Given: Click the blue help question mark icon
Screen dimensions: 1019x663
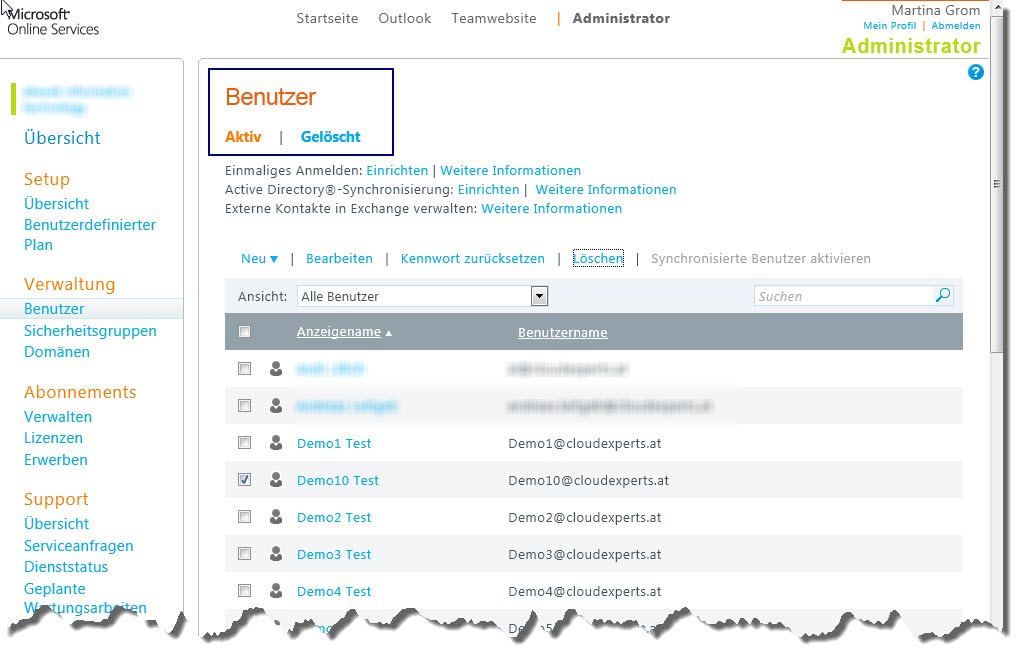Looking at the screenshot, I should 976,72.
